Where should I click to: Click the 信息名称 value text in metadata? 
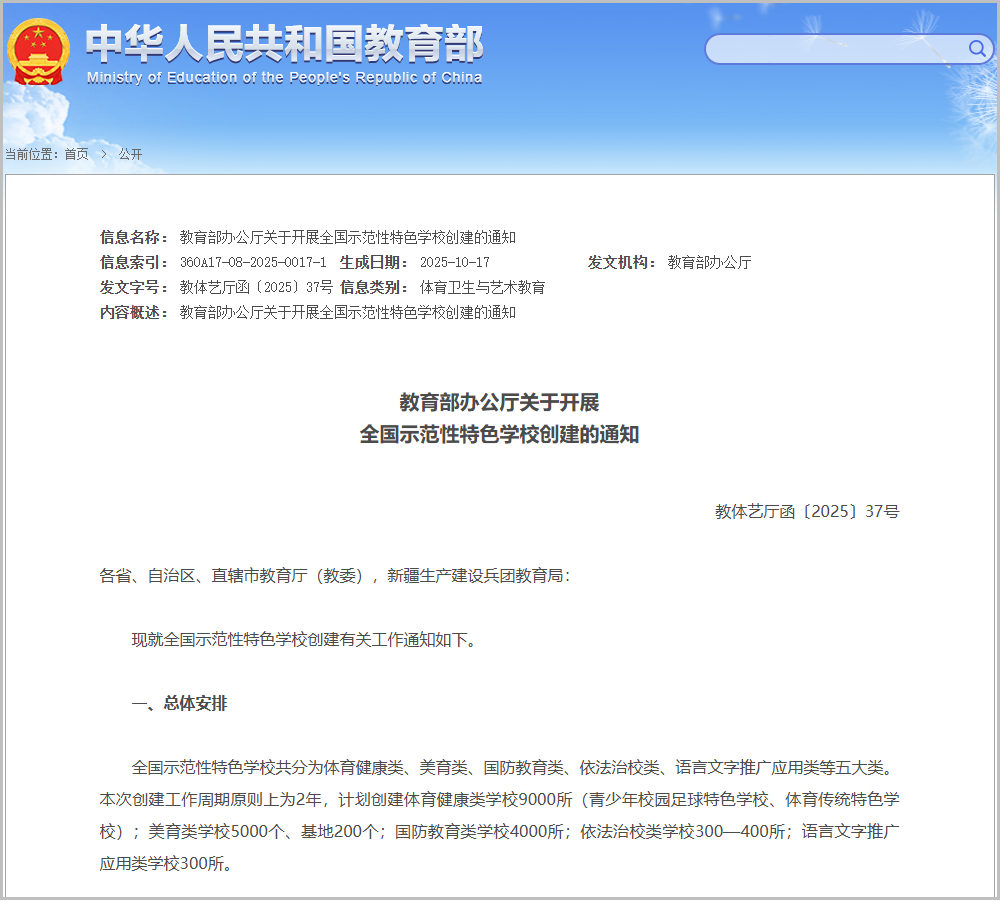click(348, 237)
